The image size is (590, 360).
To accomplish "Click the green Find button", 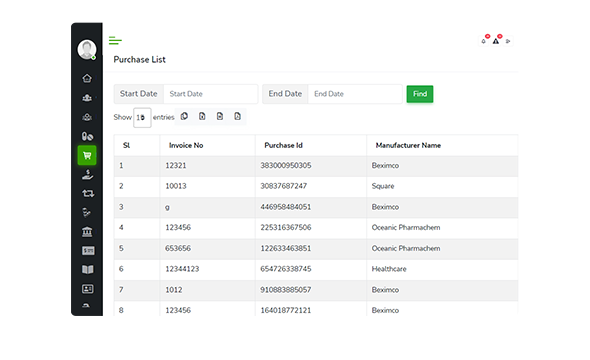I will coord(420,94).
